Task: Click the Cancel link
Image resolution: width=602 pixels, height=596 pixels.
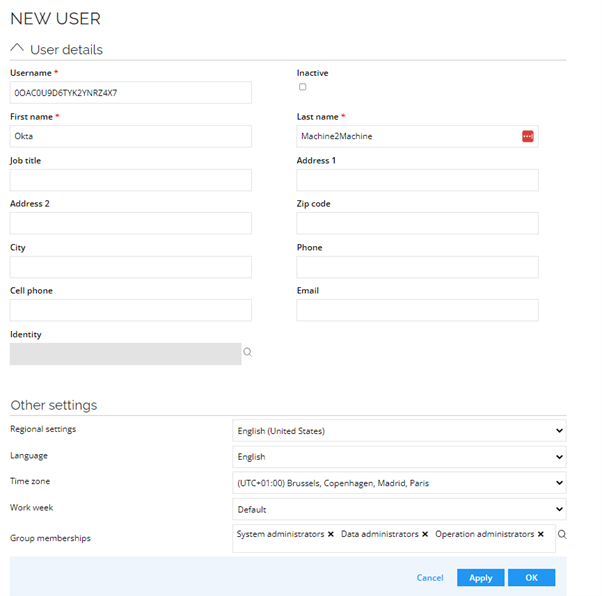Action: (430, 578)
